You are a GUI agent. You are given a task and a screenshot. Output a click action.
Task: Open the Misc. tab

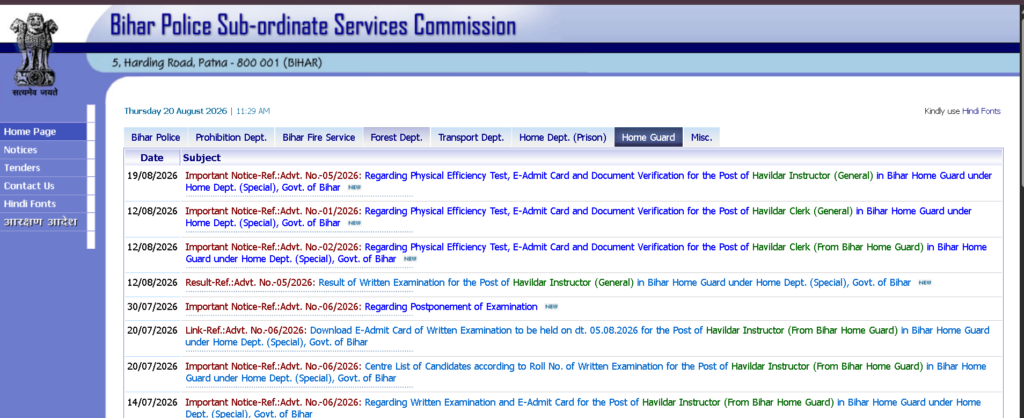point(701,137)
